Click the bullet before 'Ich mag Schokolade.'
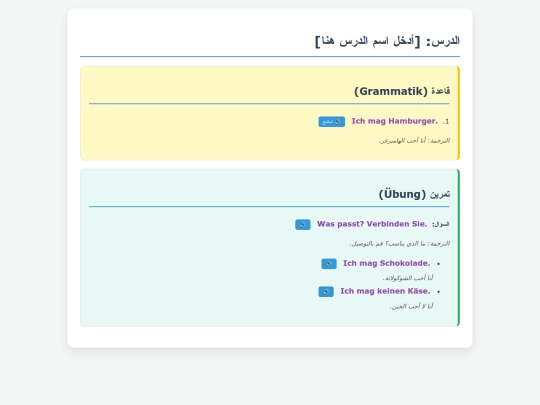This screenshot has height=405, width=540. click(438, 264)
